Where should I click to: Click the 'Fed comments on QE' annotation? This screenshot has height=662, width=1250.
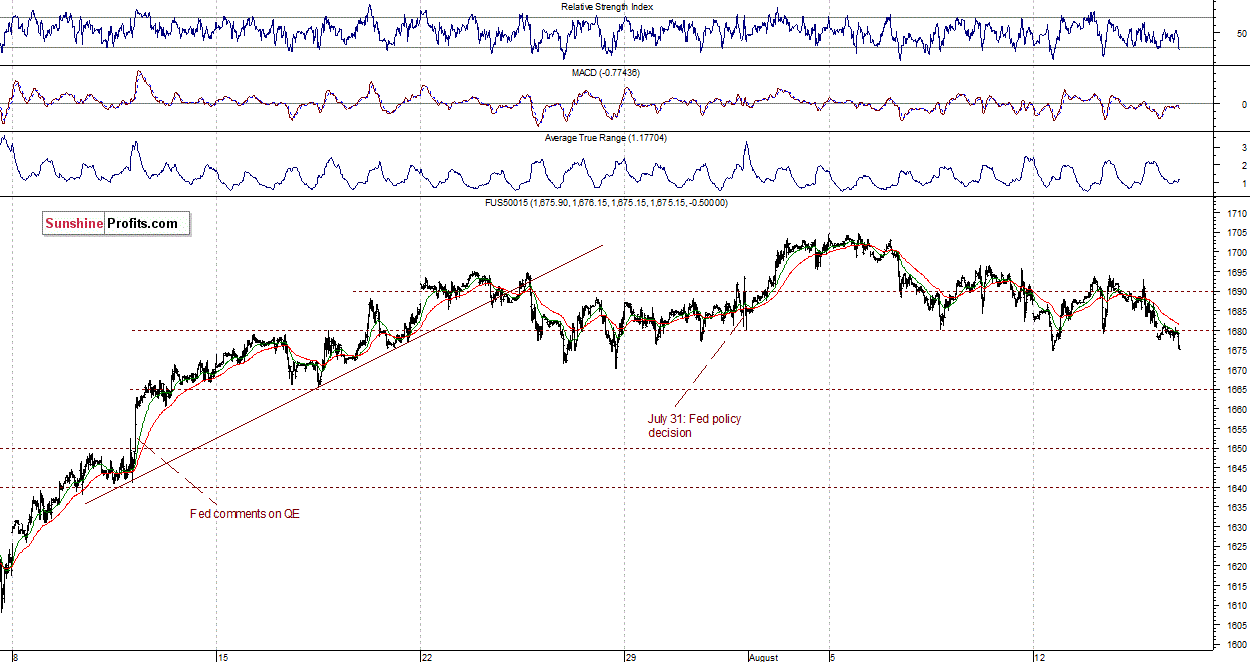coord(245,513)
